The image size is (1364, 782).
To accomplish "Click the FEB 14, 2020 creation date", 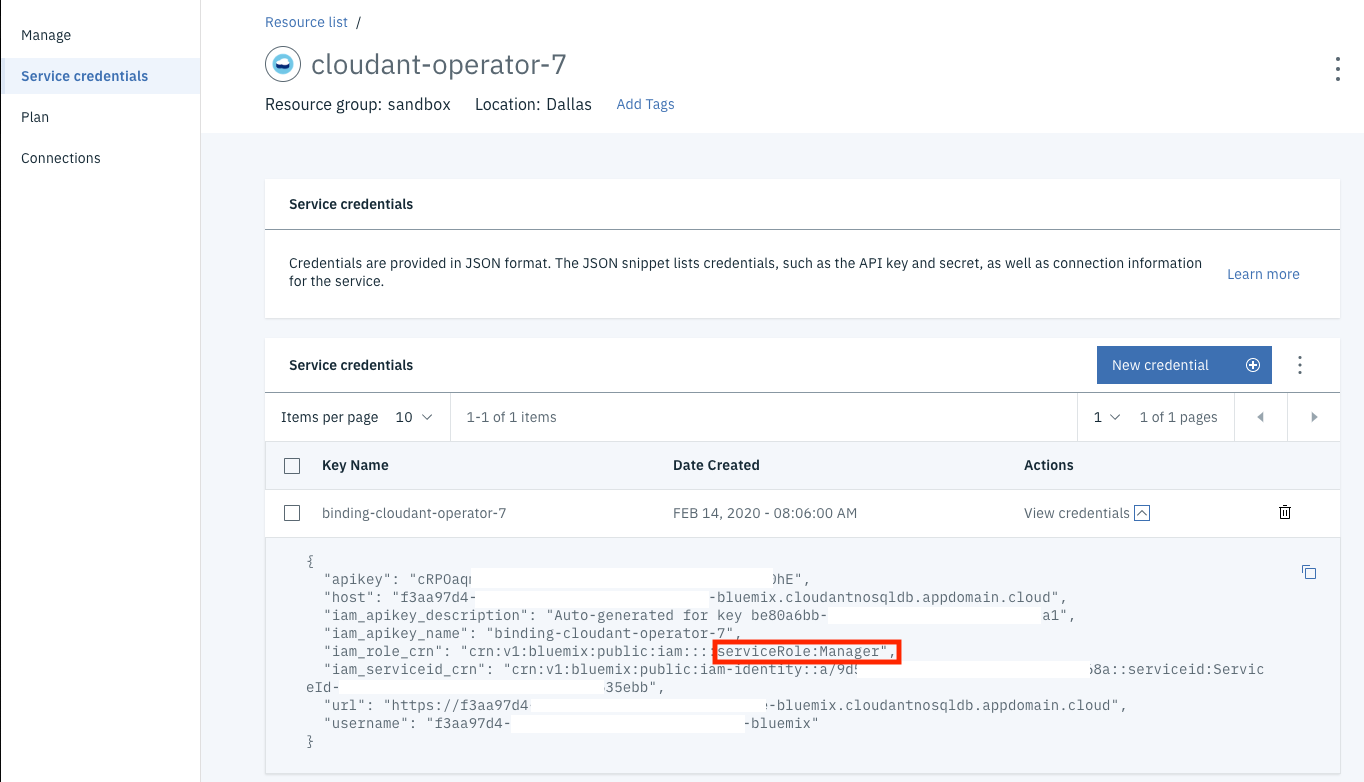I will [765, 513].
